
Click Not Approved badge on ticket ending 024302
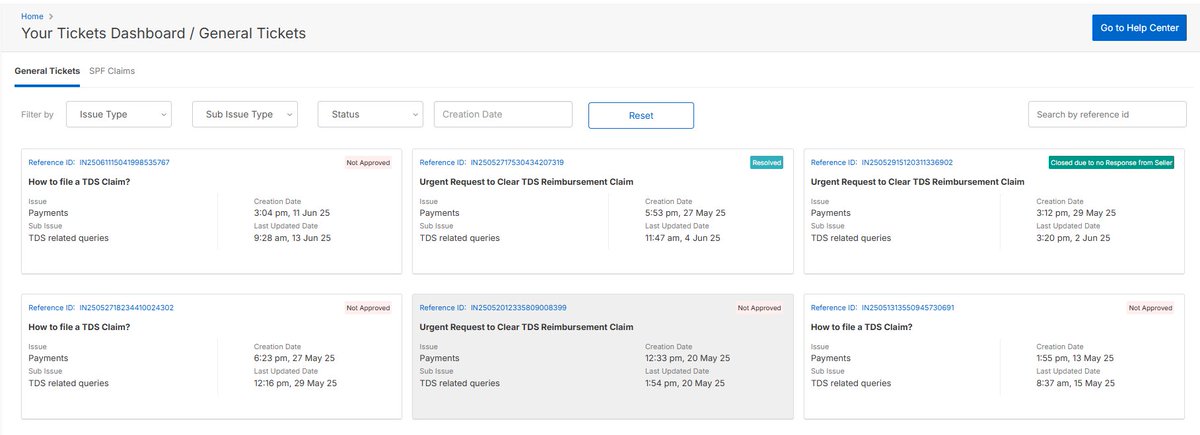[x=368, y=308]
